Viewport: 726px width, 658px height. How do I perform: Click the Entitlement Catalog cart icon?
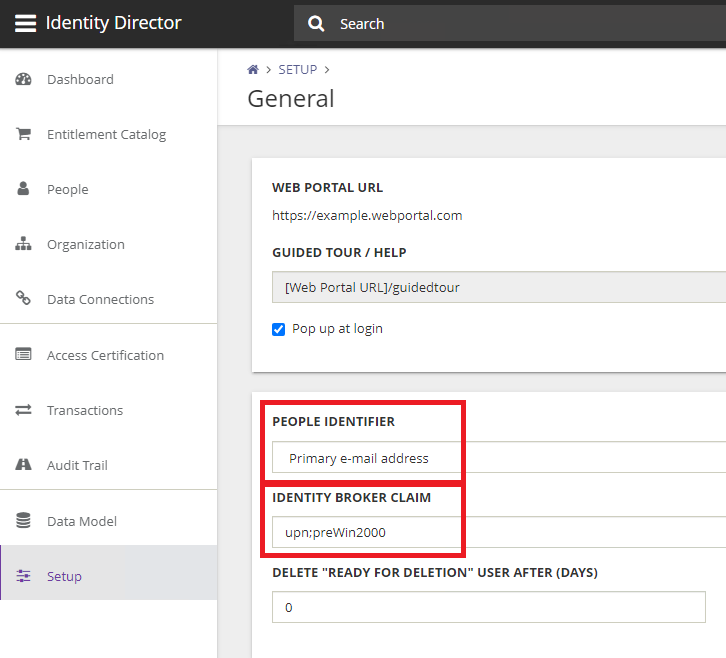[x=24, y=135]
